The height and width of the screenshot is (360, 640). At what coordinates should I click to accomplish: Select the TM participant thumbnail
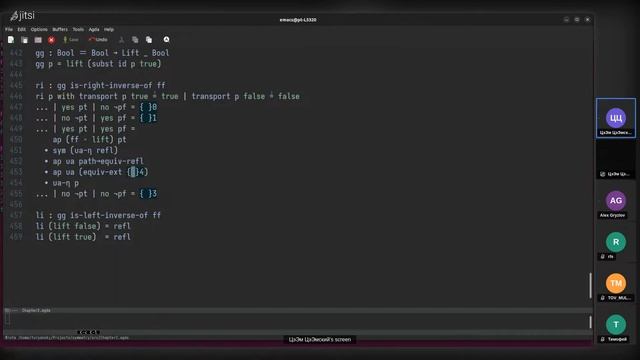(x=616, y=283)
